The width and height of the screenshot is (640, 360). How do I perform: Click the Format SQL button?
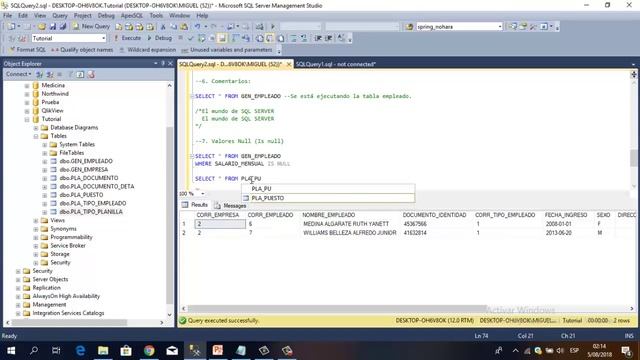coord(27,50)
